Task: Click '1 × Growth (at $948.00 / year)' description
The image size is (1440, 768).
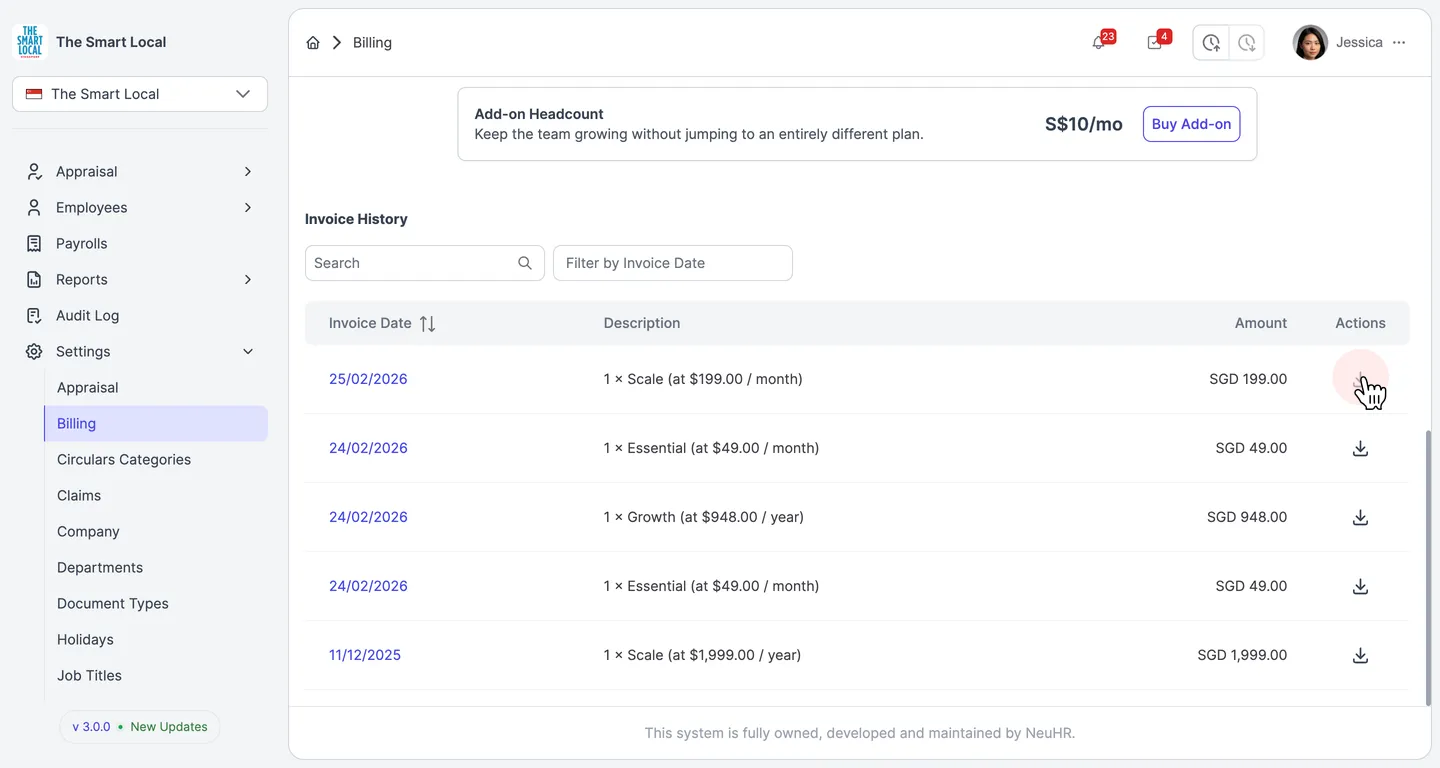Action: point(704,517)
